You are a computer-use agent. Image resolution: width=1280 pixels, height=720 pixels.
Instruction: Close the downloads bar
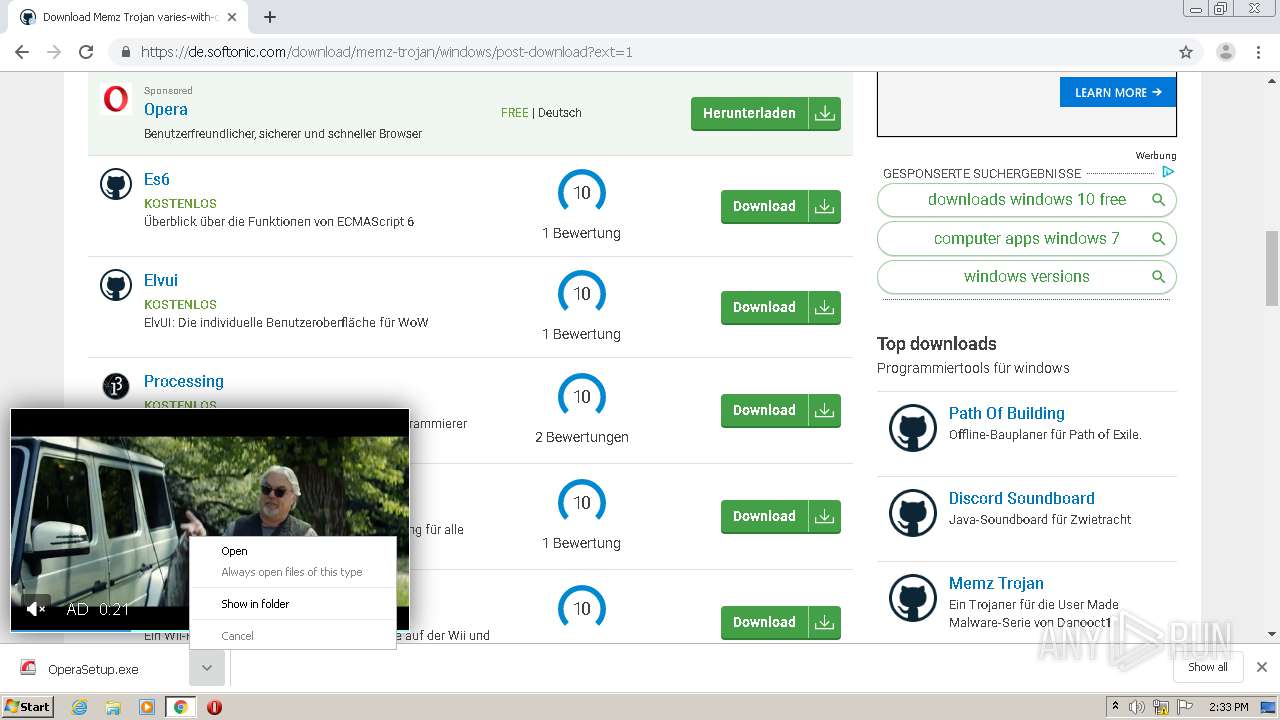1262,667
